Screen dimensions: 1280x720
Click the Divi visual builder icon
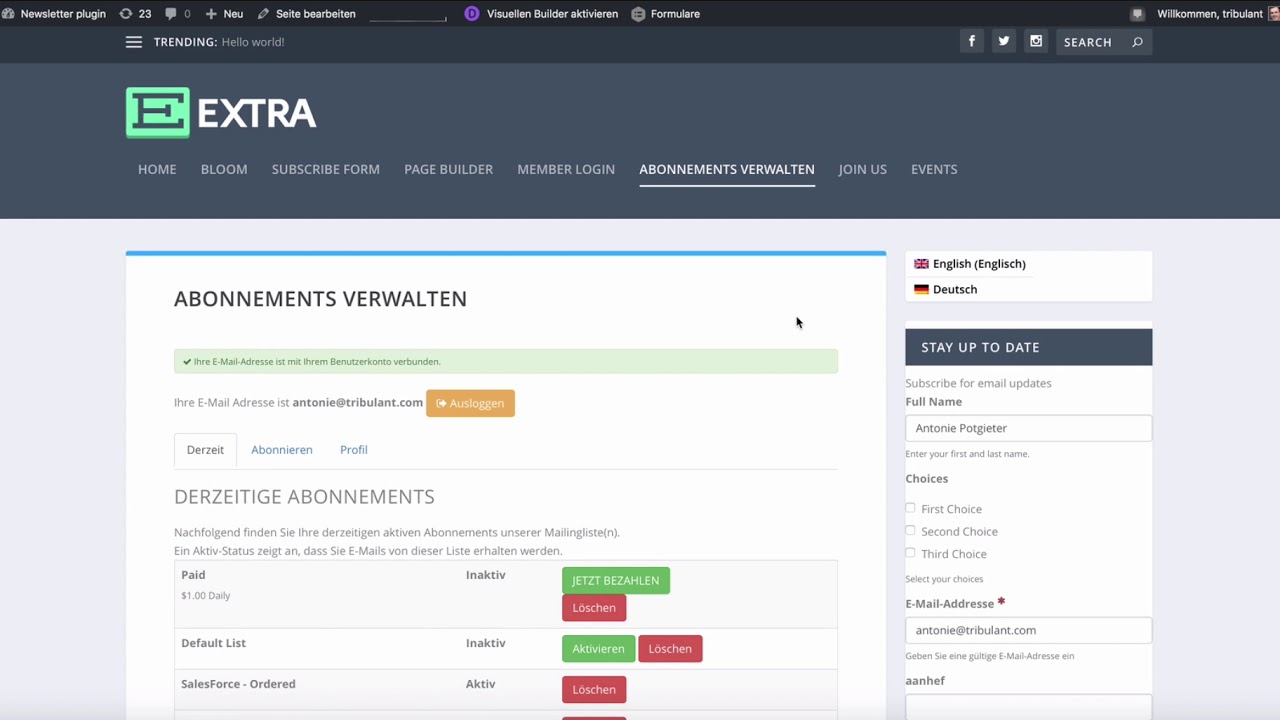[472, 14]
